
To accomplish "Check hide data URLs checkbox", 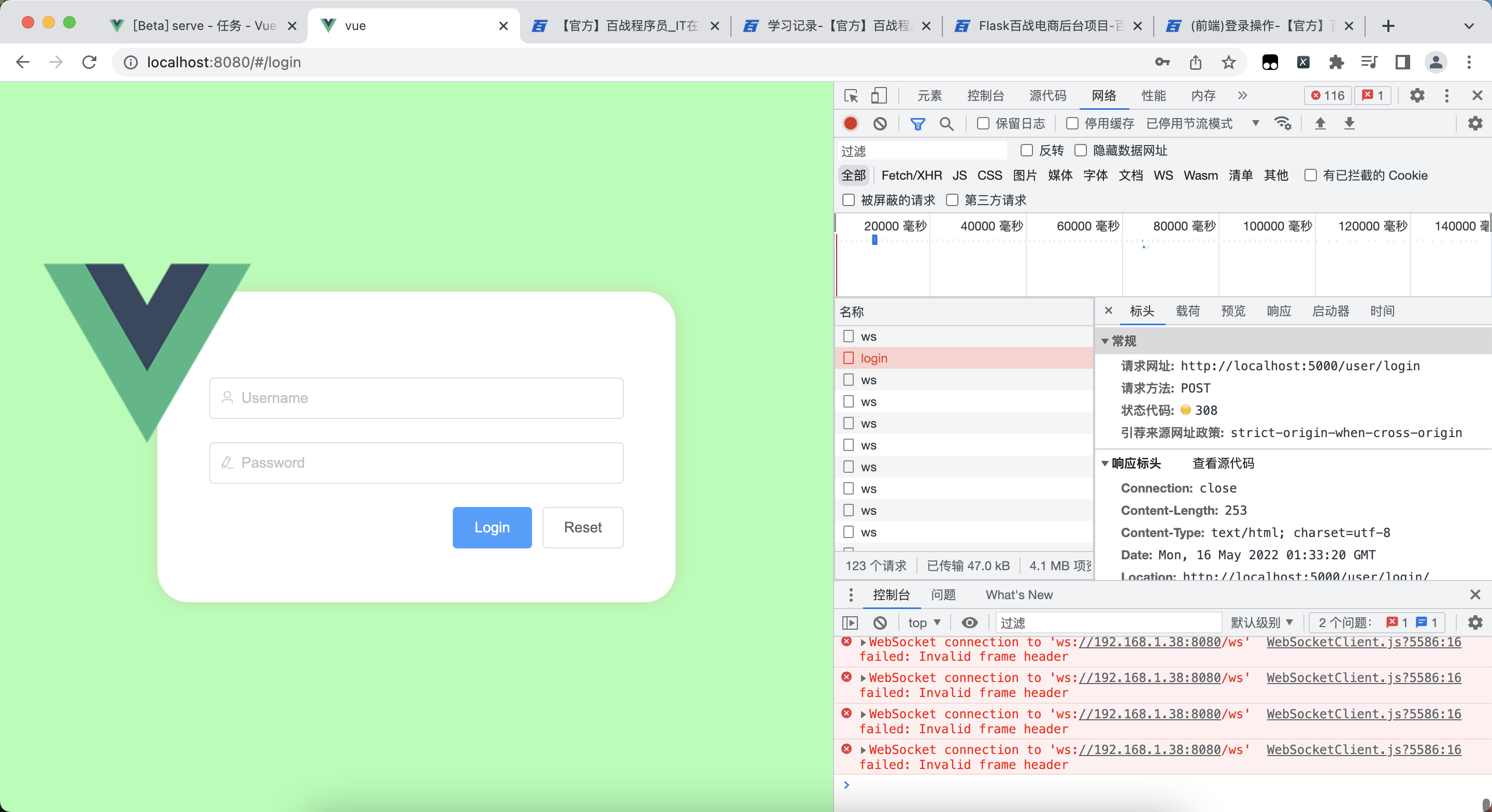I will (x=1080, y=151).
